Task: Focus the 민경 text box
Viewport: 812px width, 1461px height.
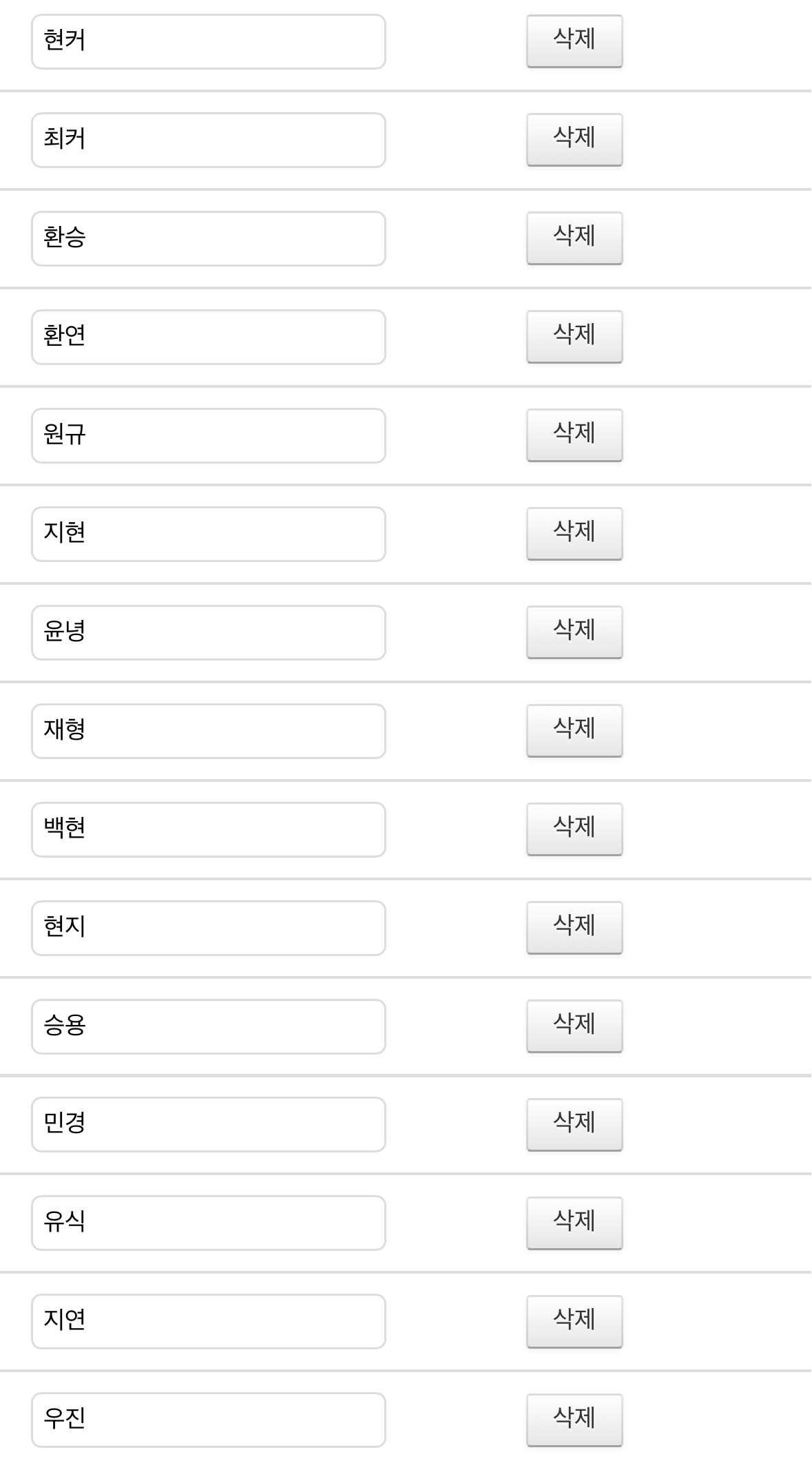Action: coord(208,1124)
